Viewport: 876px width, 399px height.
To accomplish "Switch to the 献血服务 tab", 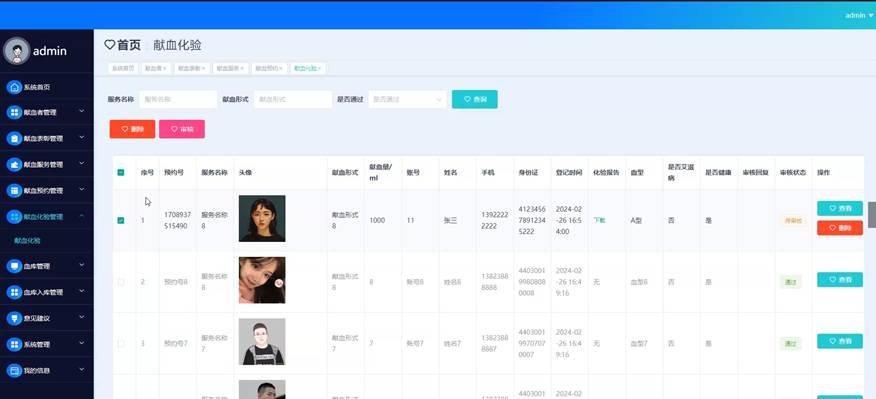I will click(x=231, y=68).
